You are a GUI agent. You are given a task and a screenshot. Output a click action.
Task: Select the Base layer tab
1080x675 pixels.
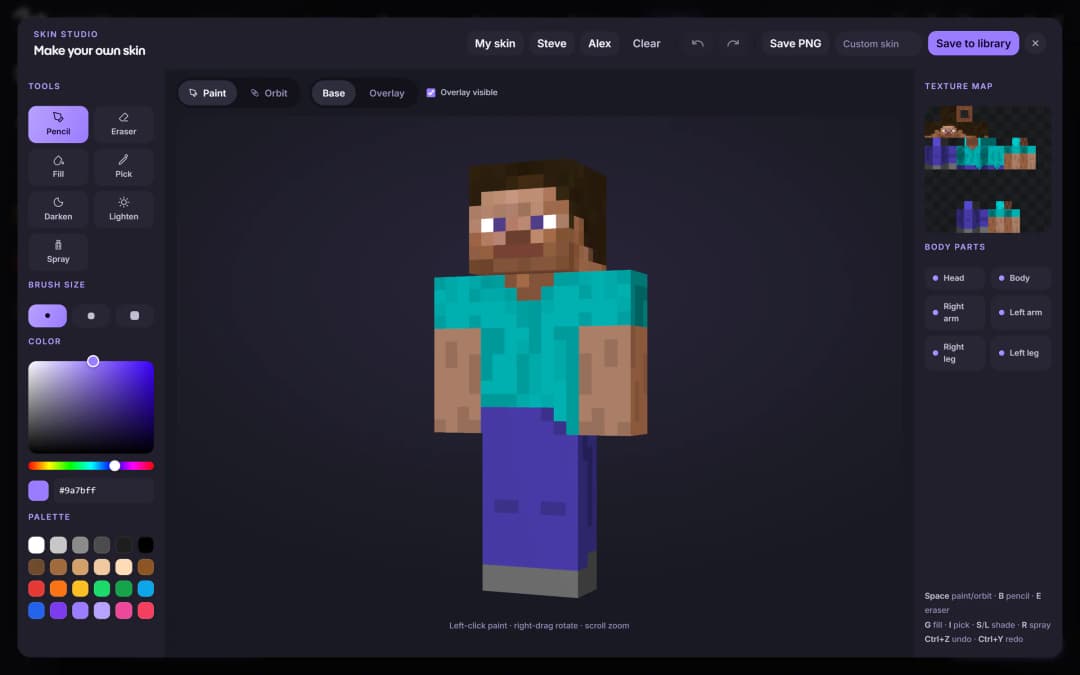click(333, 93)
